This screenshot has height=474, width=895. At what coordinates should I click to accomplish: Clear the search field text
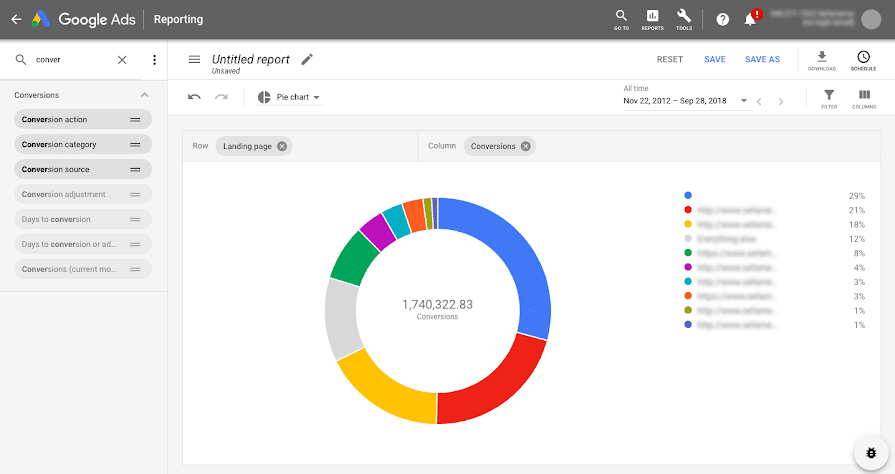point(122,60)
